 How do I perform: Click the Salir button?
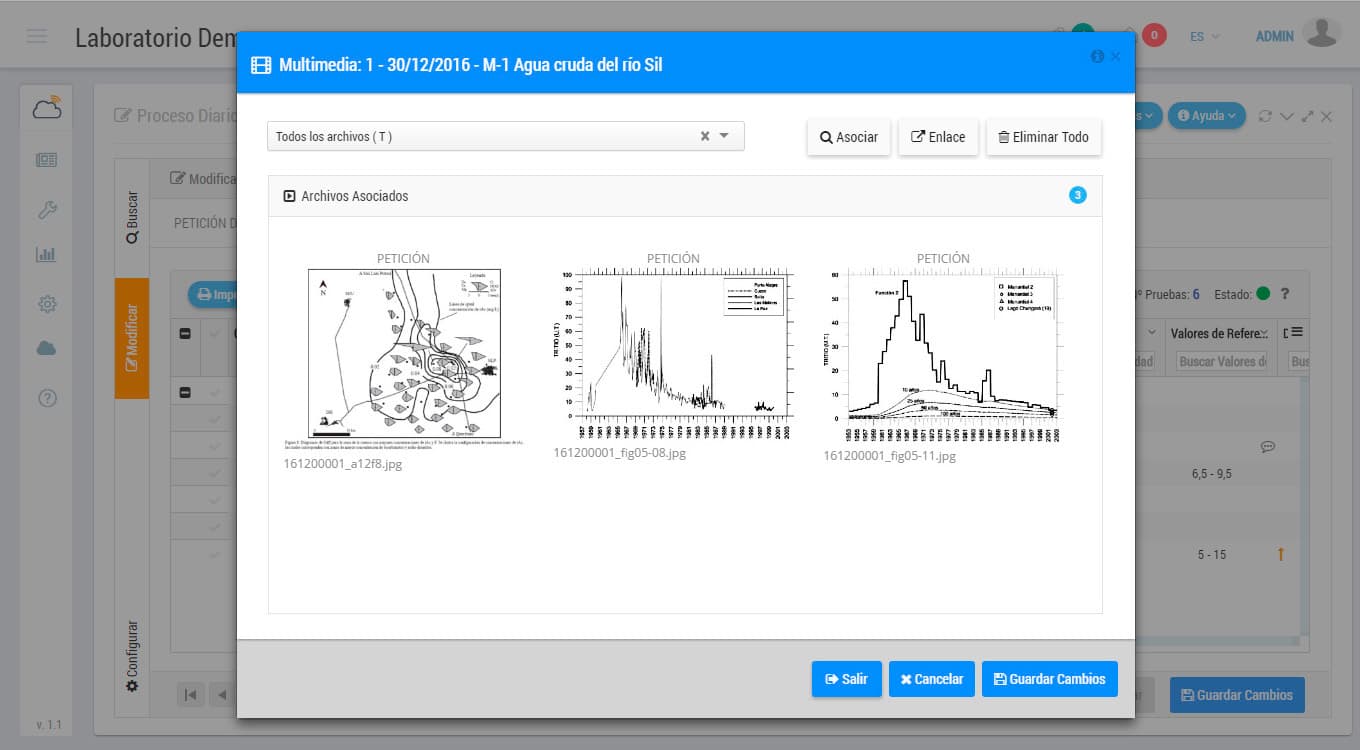pos(846,679)
